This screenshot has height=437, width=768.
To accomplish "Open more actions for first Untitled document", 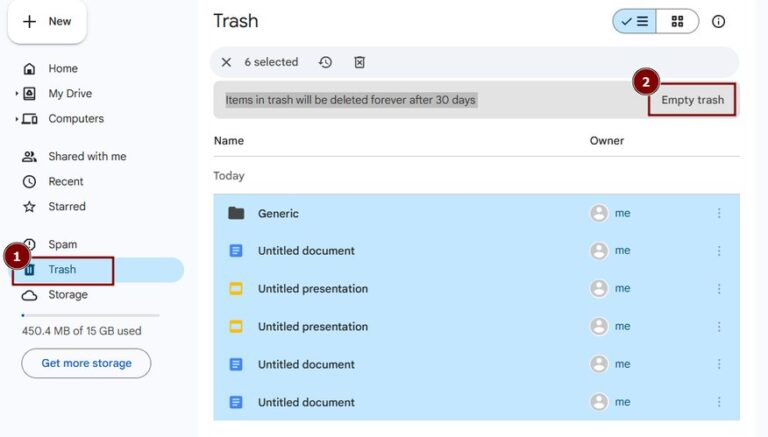I will [719, 251].
